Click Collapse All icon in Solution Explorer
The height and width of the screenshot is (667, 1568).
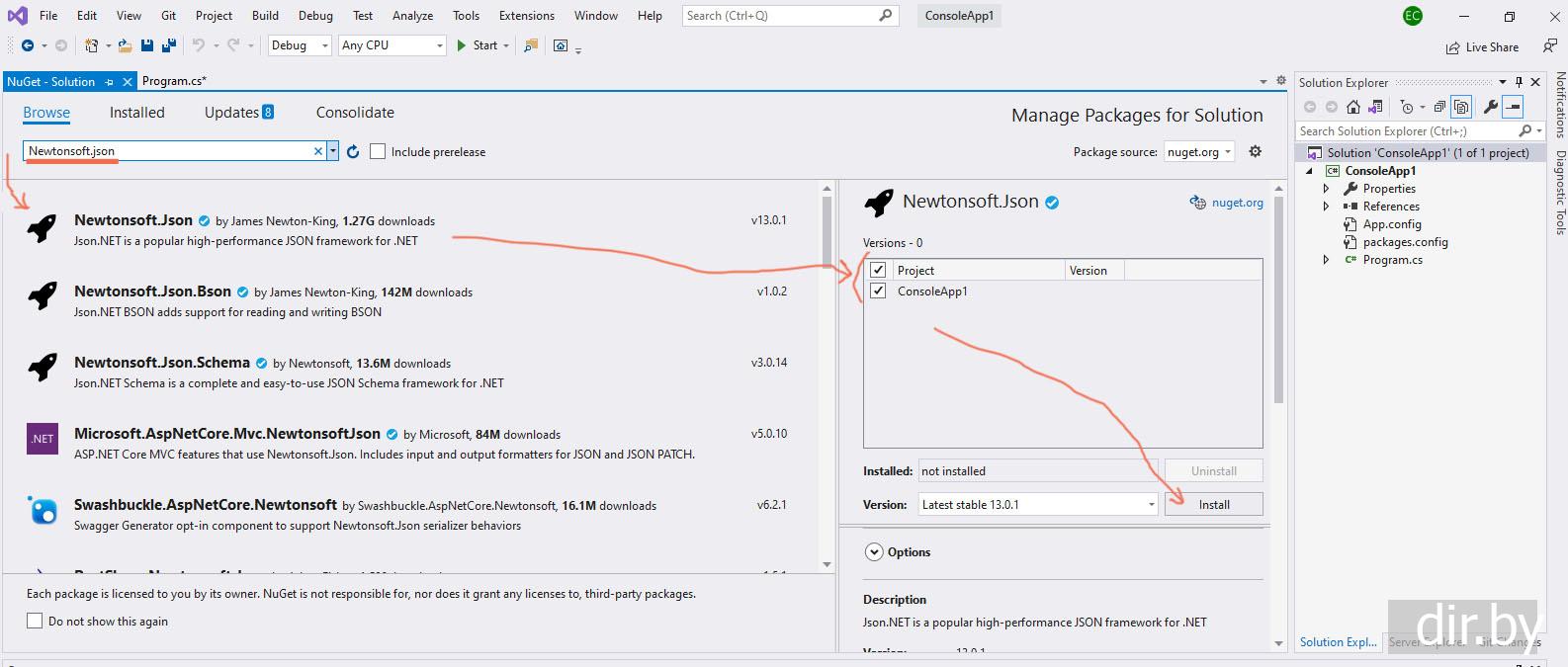click(1439, 107)
